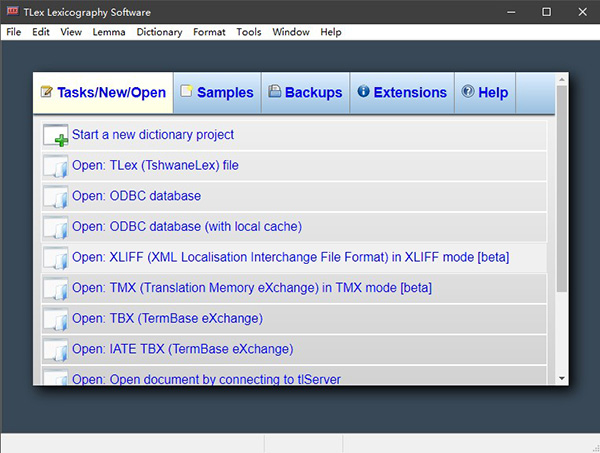Minimize the TLex window
This screenshot has height=453, width=600.
coord(511,12)
